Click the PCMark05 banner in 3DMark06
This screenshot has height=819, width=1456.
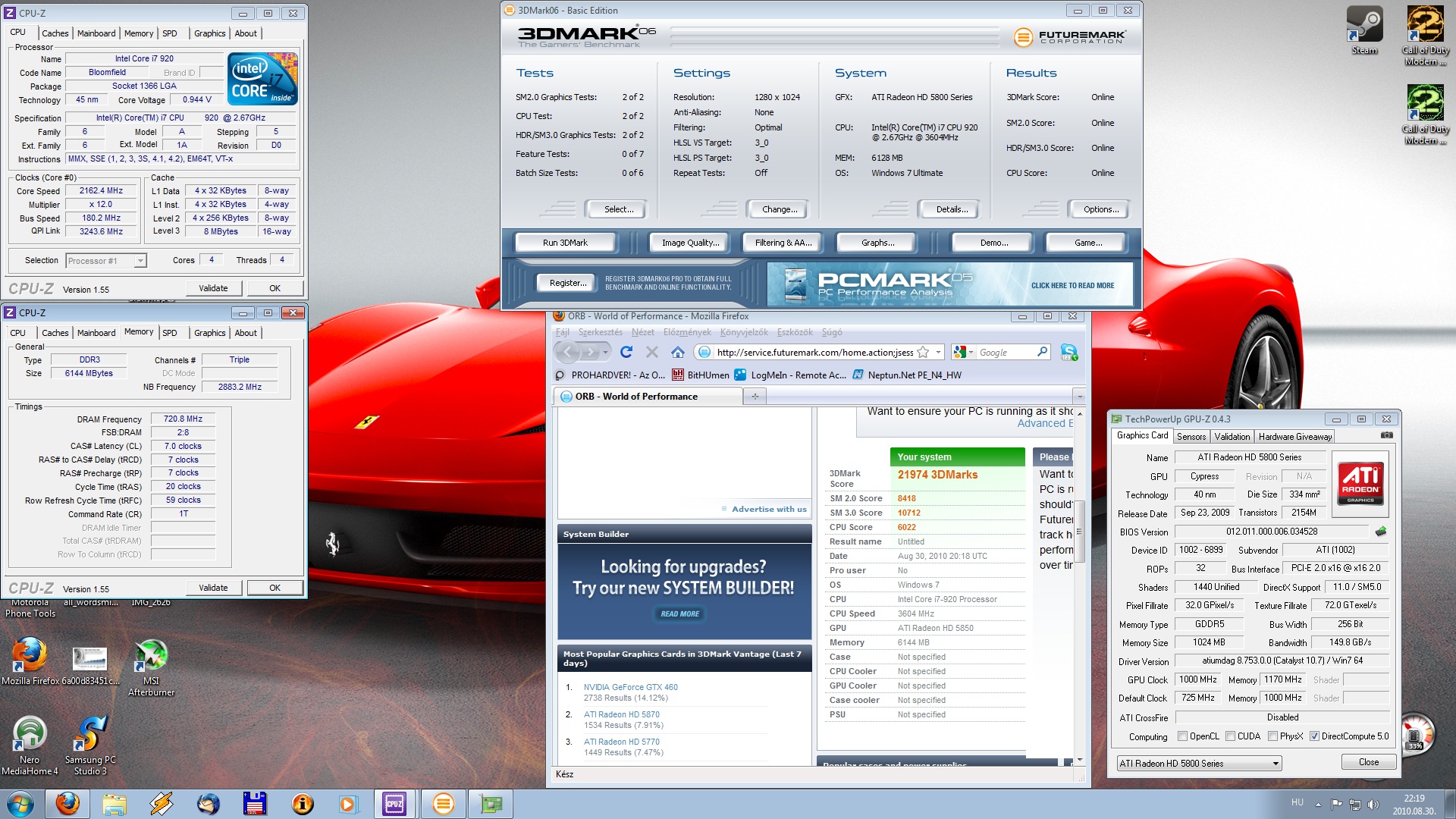[x=949, y=284]
